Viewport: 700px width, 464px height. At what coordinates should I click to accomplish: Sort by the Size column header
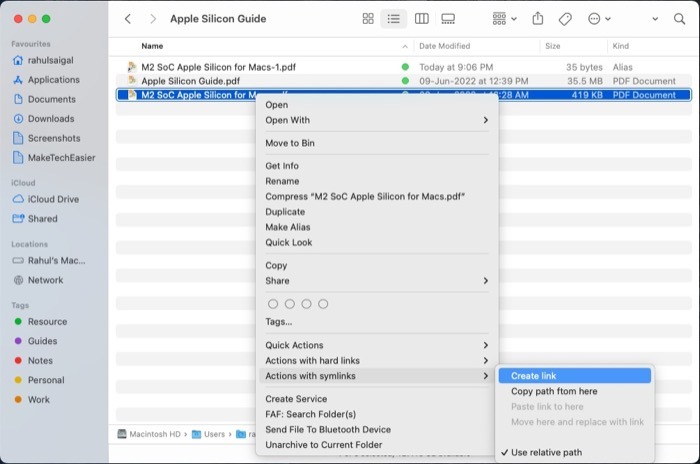pyautogui.click(x=552, y=46)
